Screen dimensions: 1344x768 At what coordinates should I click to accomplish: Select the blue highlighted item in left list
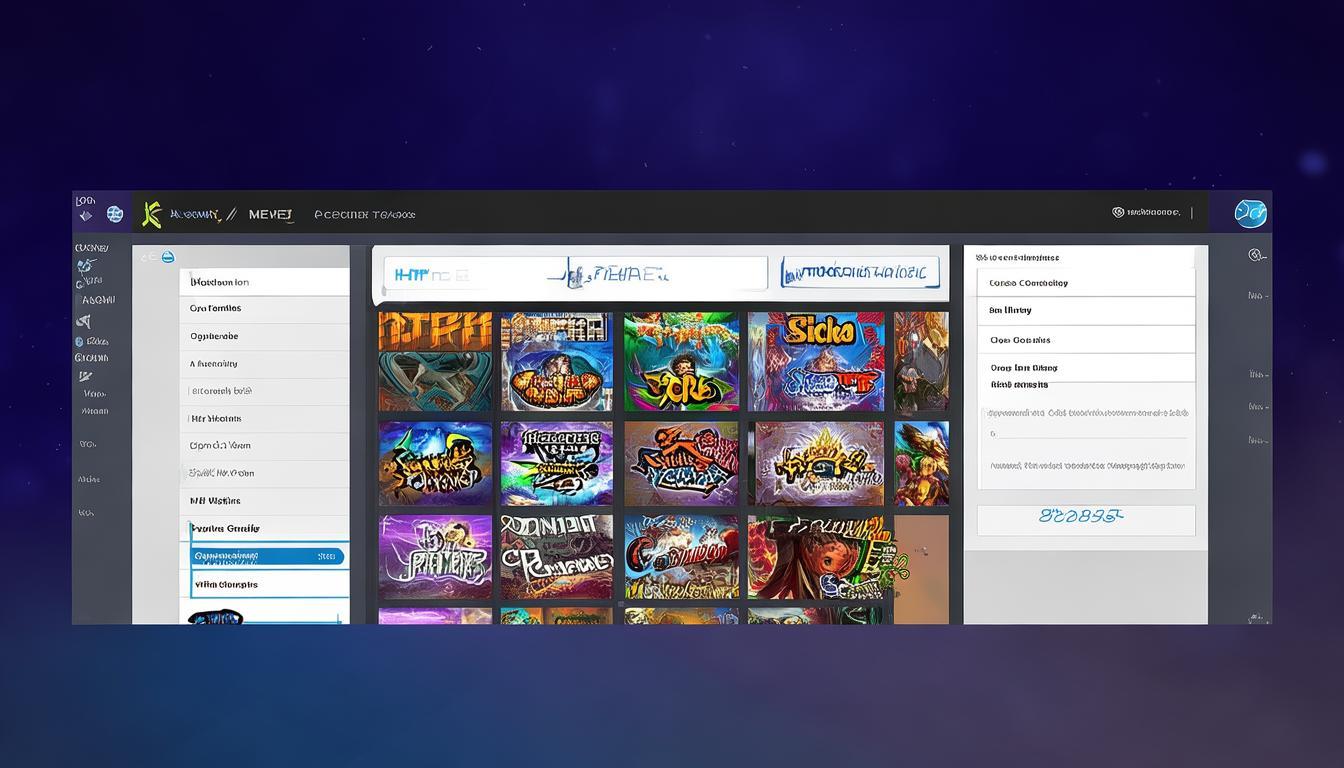(x=266, y=556)
